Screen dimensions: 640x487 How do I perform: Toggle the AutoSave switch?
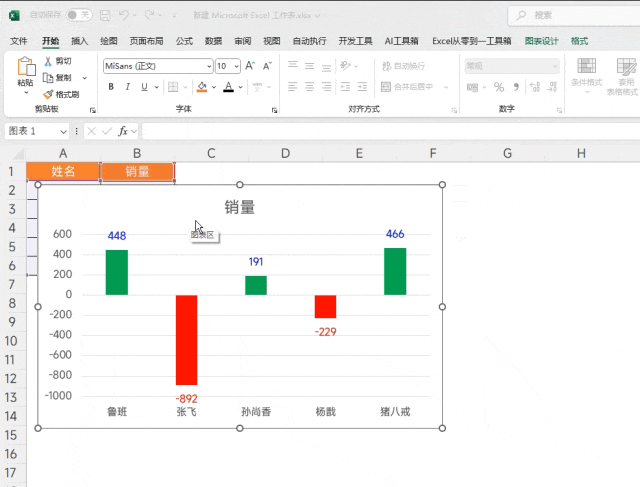point(79,15)
